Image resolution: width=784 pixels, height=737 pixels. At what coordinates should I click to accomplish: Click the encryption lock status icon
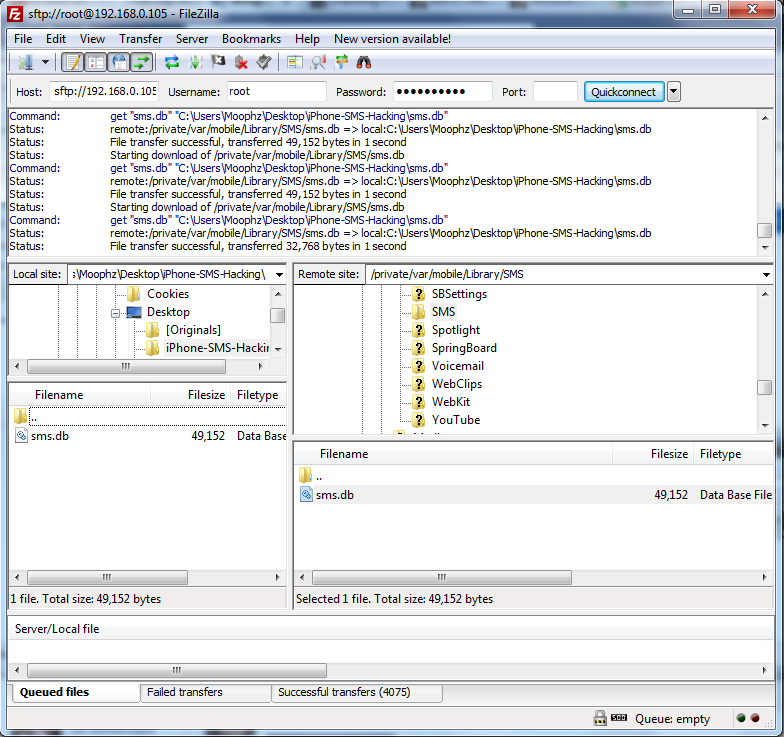tap(600, 718)
